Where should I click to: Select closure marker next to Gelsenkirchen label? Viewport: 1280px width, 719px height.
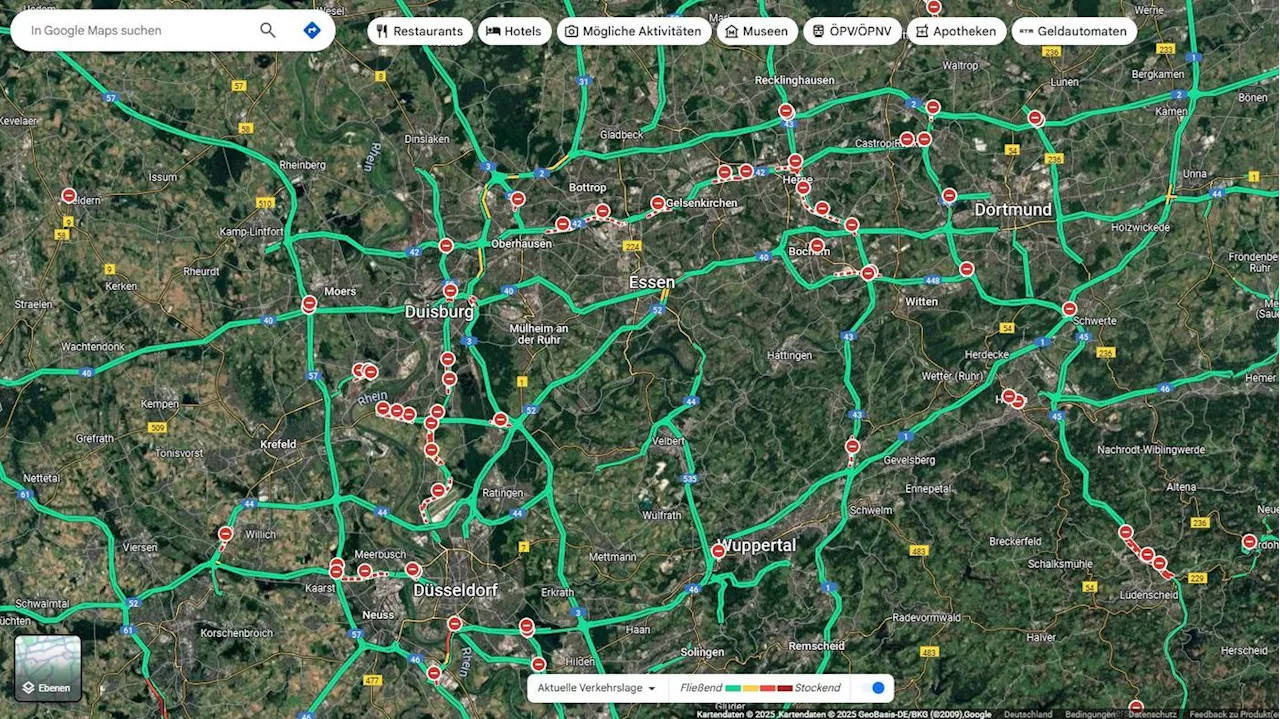tap(658, 203)
